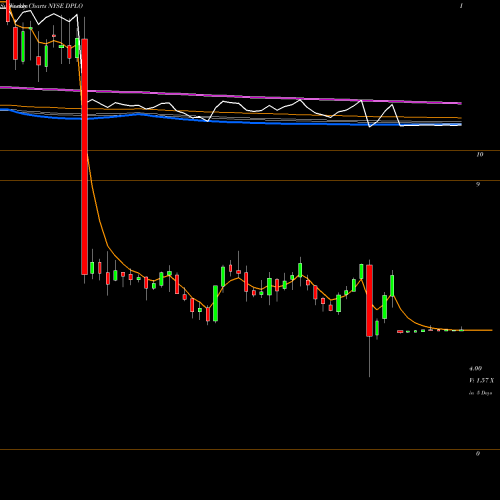The width and height of the screenshot is (500, 500).
Task: Click the tall red crash candlestick
Action: tap(85, 157)
